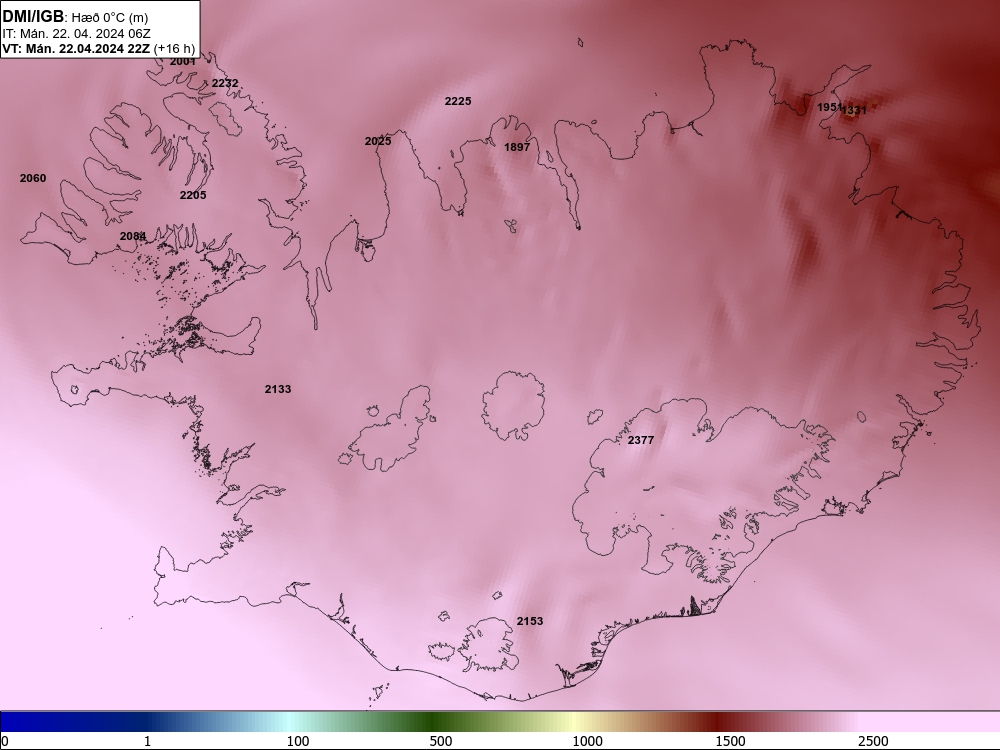Click the 2060 value label
Screen dimensions: 1000x750
point(33,178)
